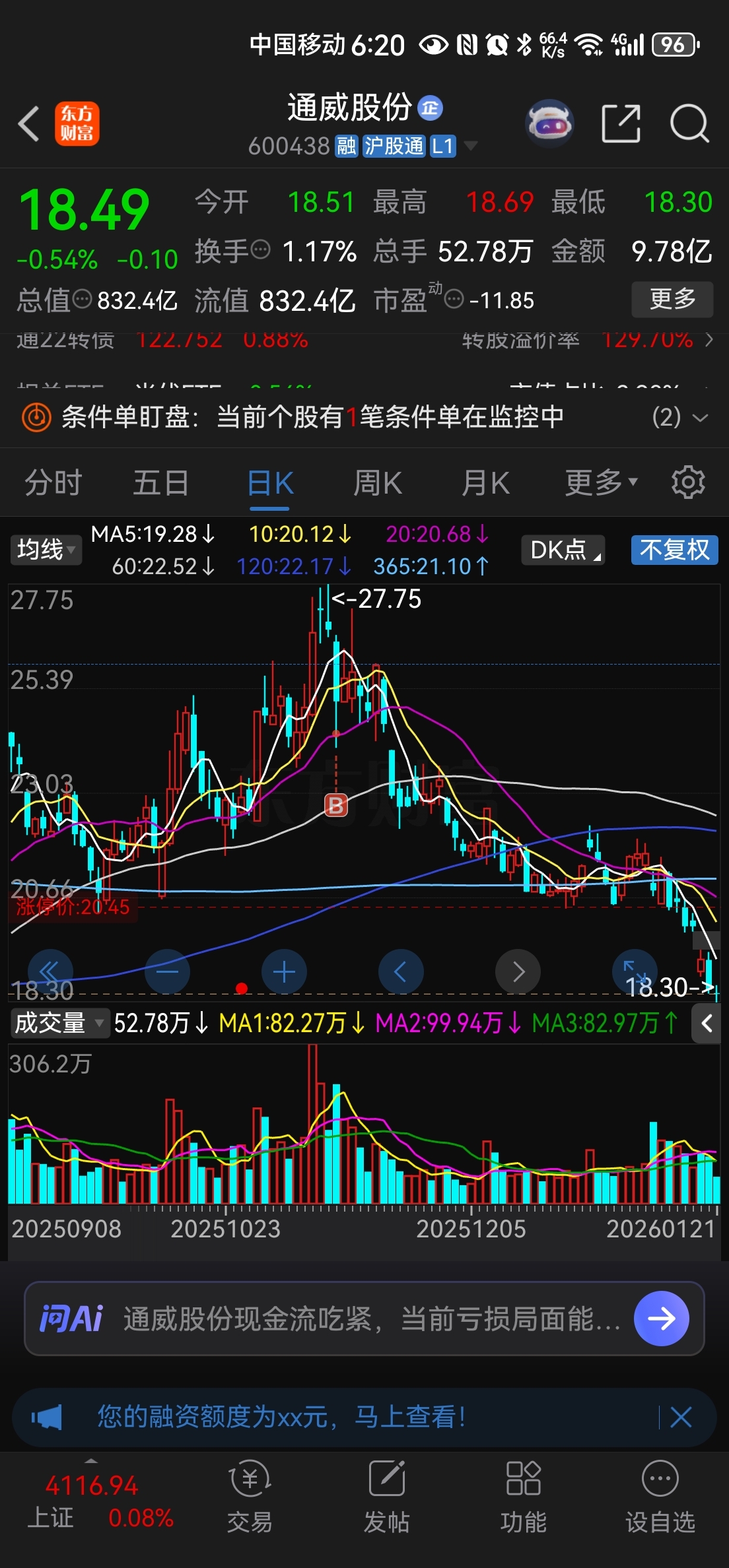729x1568 pixels.
Task: Tap the red dot marker on chart
Action: point(242,988)
